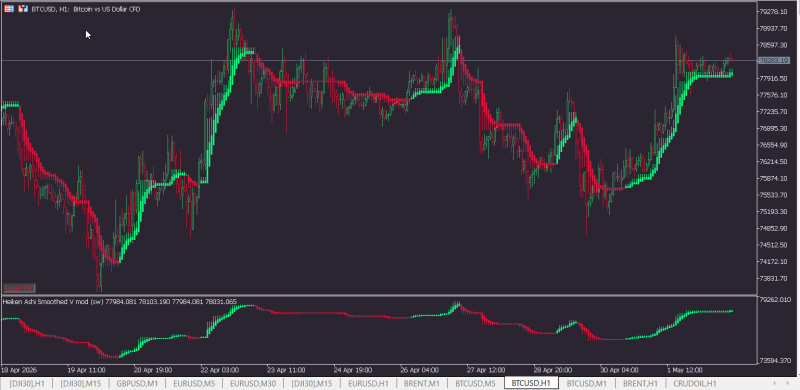Click the current price label 78283.10
The height and width of the screenshot is (390, 800).
point(774,61)
